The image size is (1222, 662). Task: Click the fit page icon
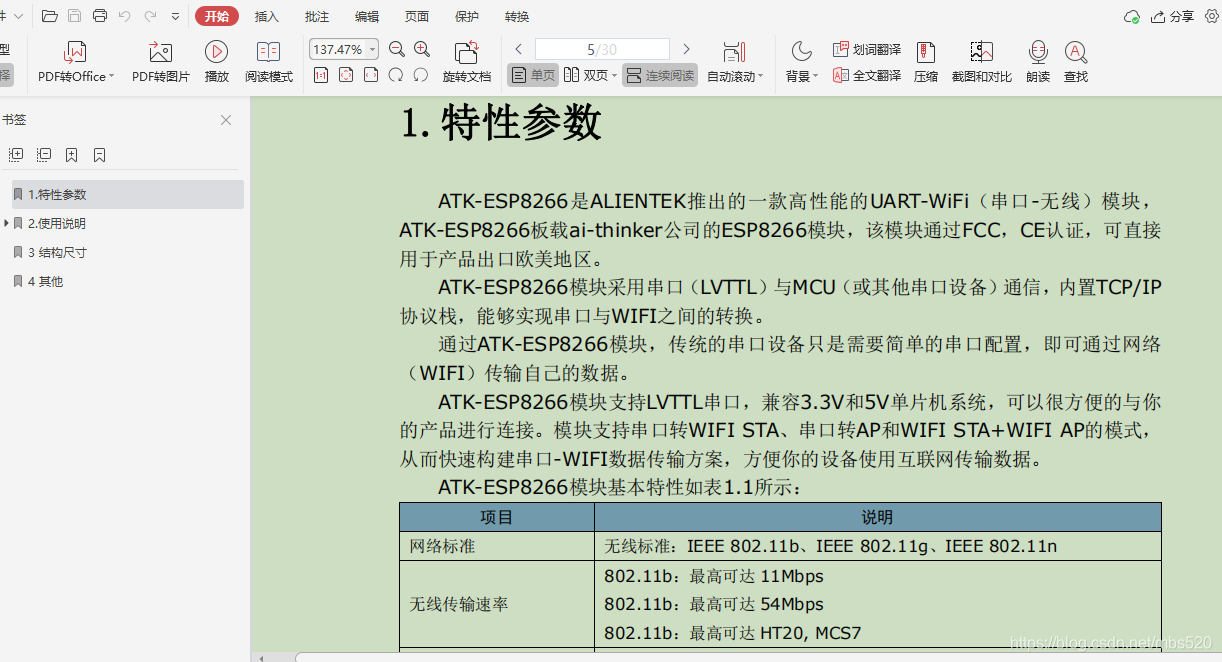(346, 75)
